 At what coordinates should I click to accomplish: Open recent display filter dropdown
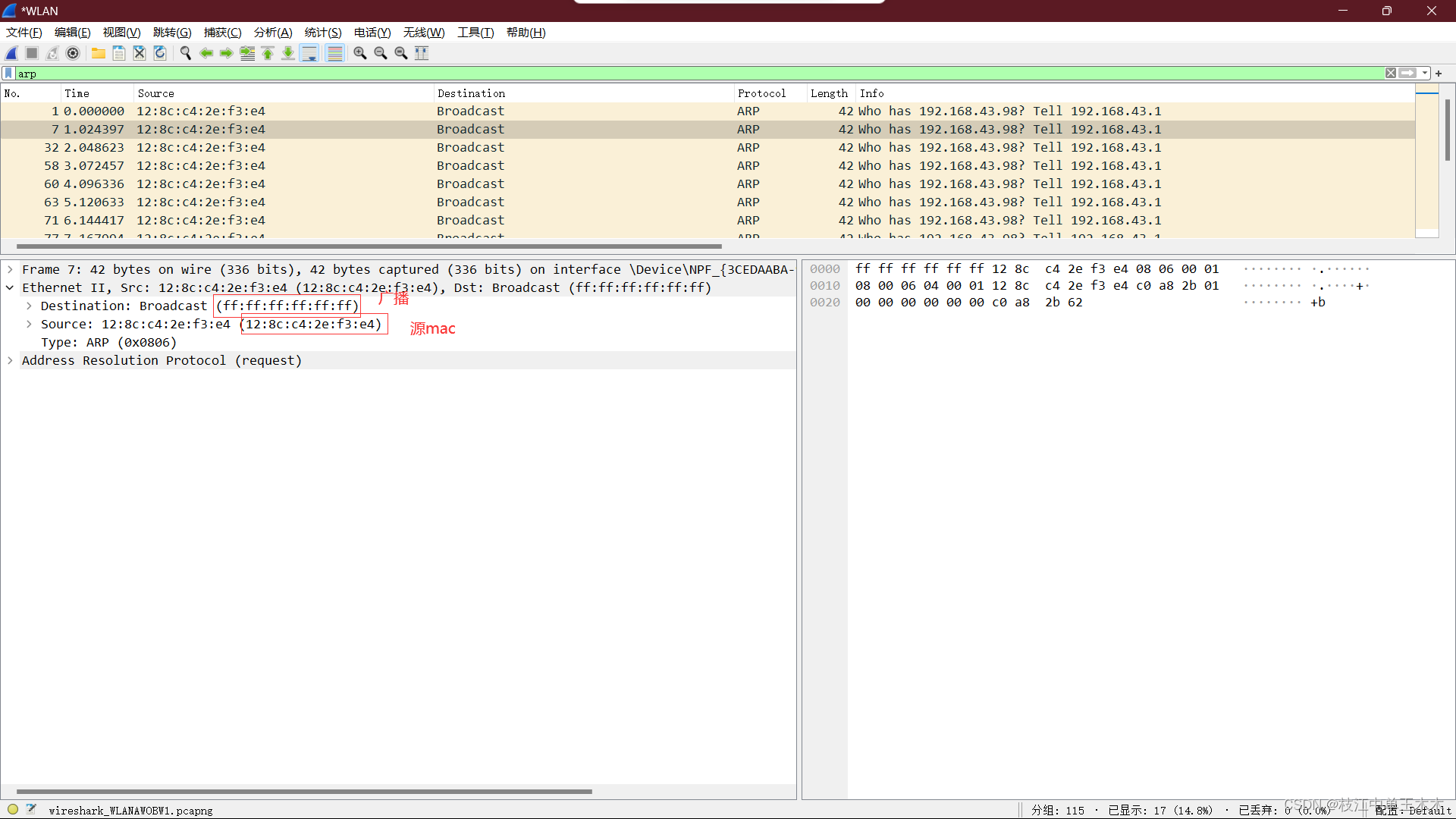[x=1426, y=74]
